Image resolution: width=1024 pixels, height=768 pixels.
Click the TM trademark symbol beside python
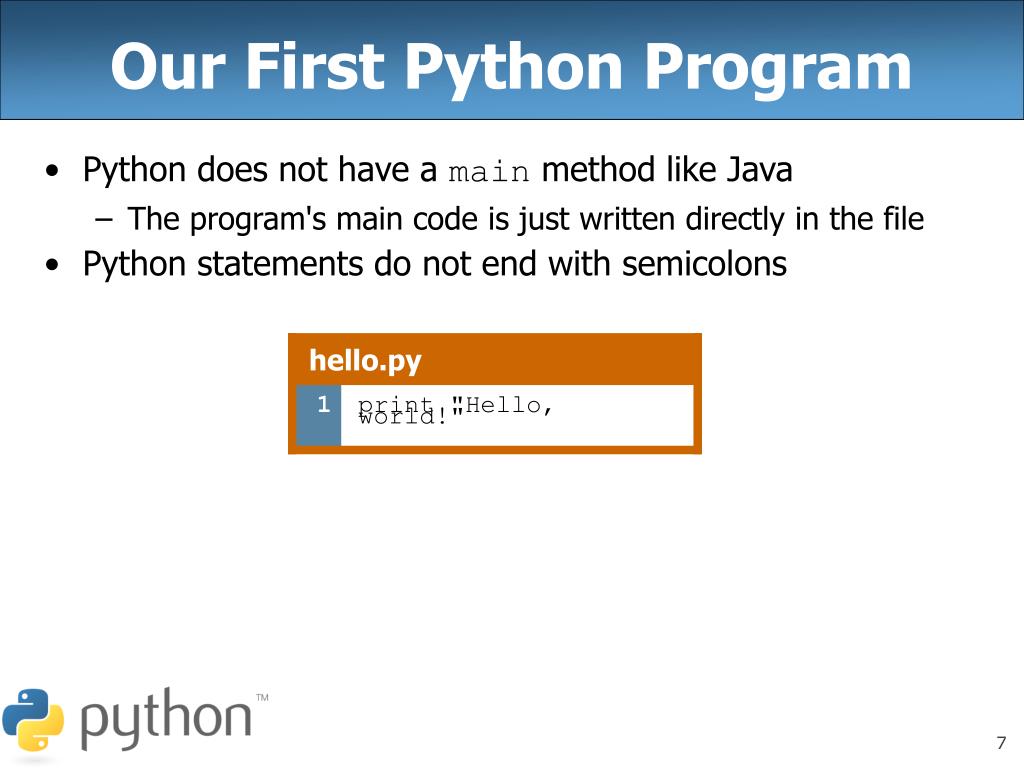(263, 697)
